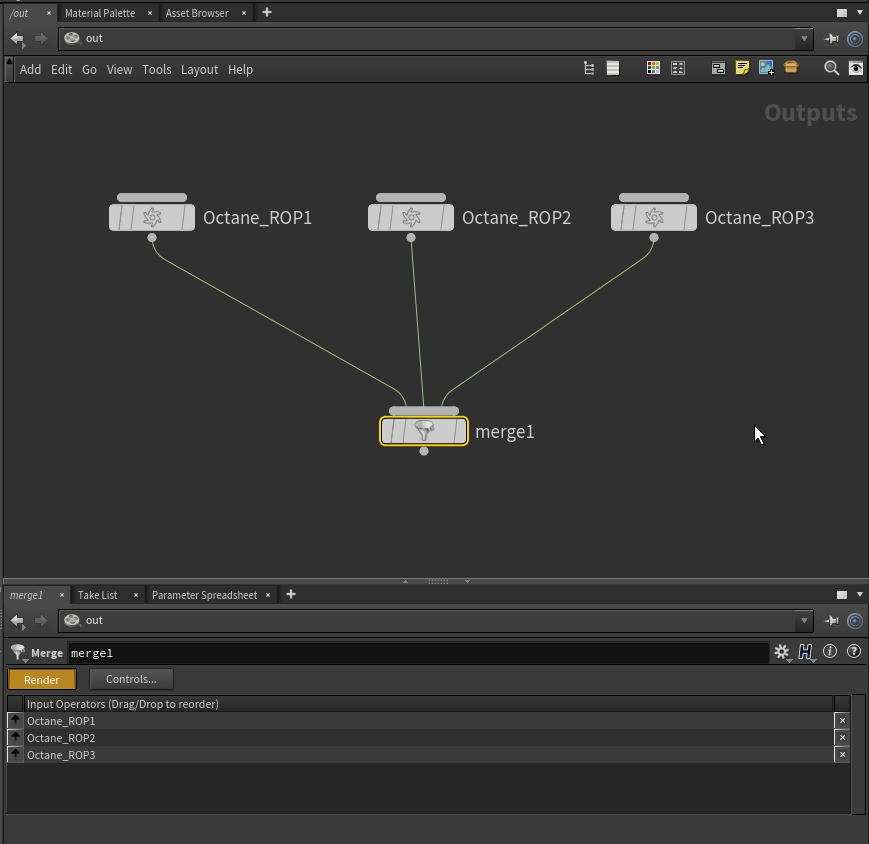Select the Octane_ROP3 node
The image size is (869, 844).
point(654,217)
